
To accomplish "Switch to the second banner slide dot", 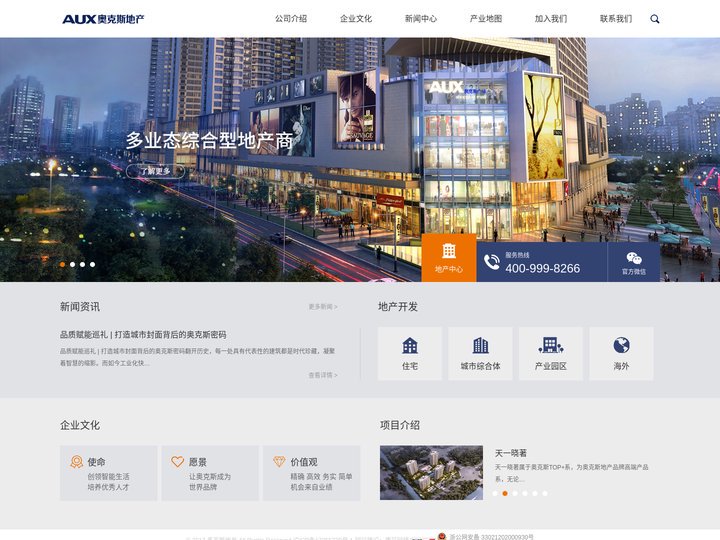I will coord(73,264).
